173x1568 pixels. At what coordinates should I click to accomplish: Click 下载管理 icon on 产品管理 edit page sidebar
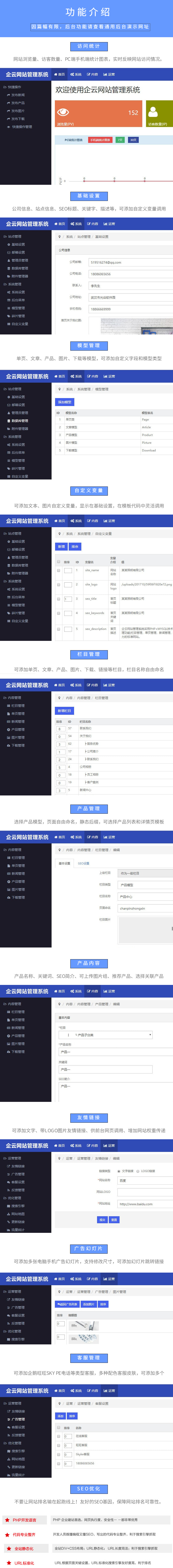point(8,897)
